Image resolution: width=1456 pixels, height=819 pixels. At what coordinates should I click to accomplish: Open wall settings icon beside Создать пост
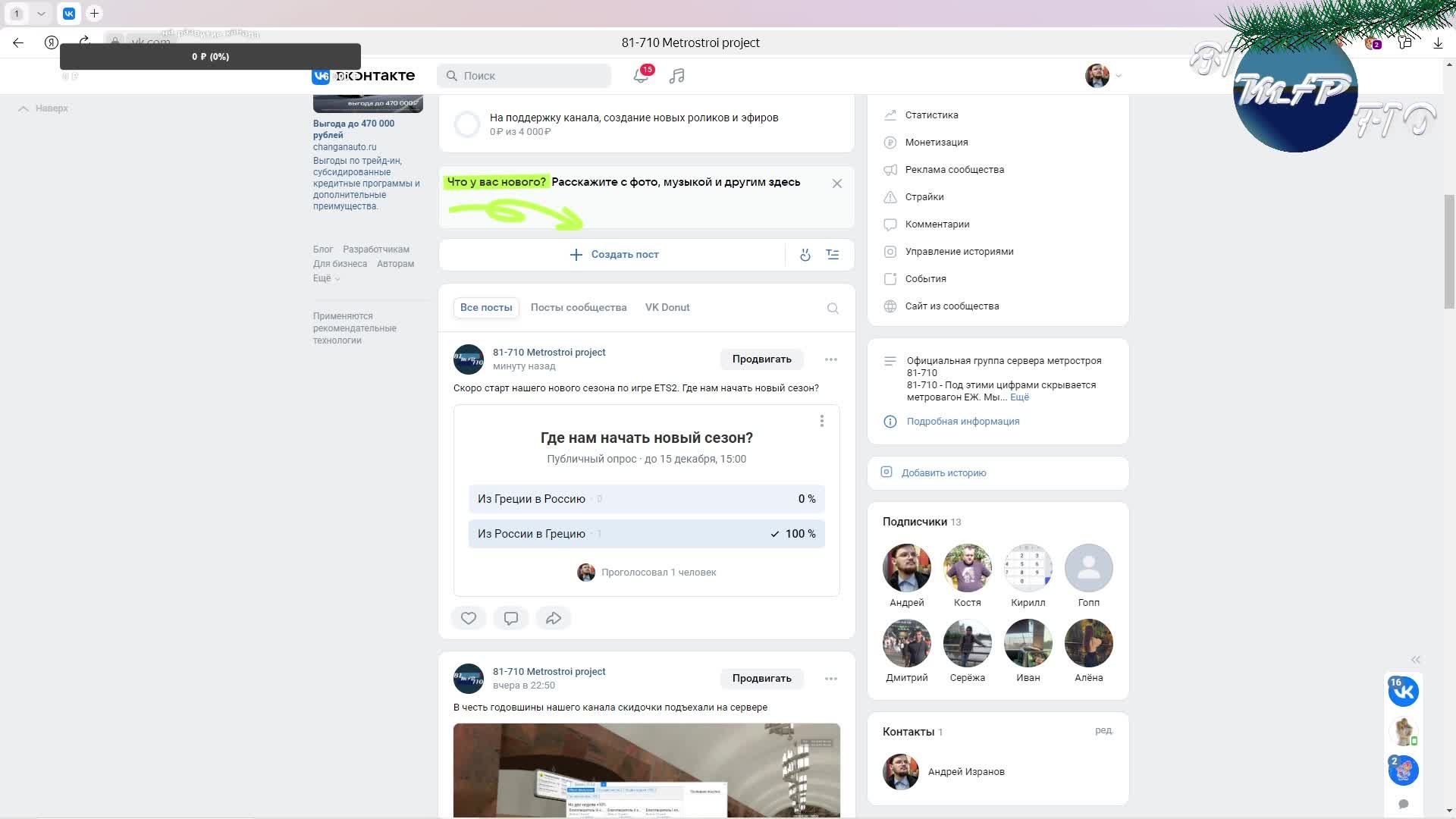coord(833,255)
